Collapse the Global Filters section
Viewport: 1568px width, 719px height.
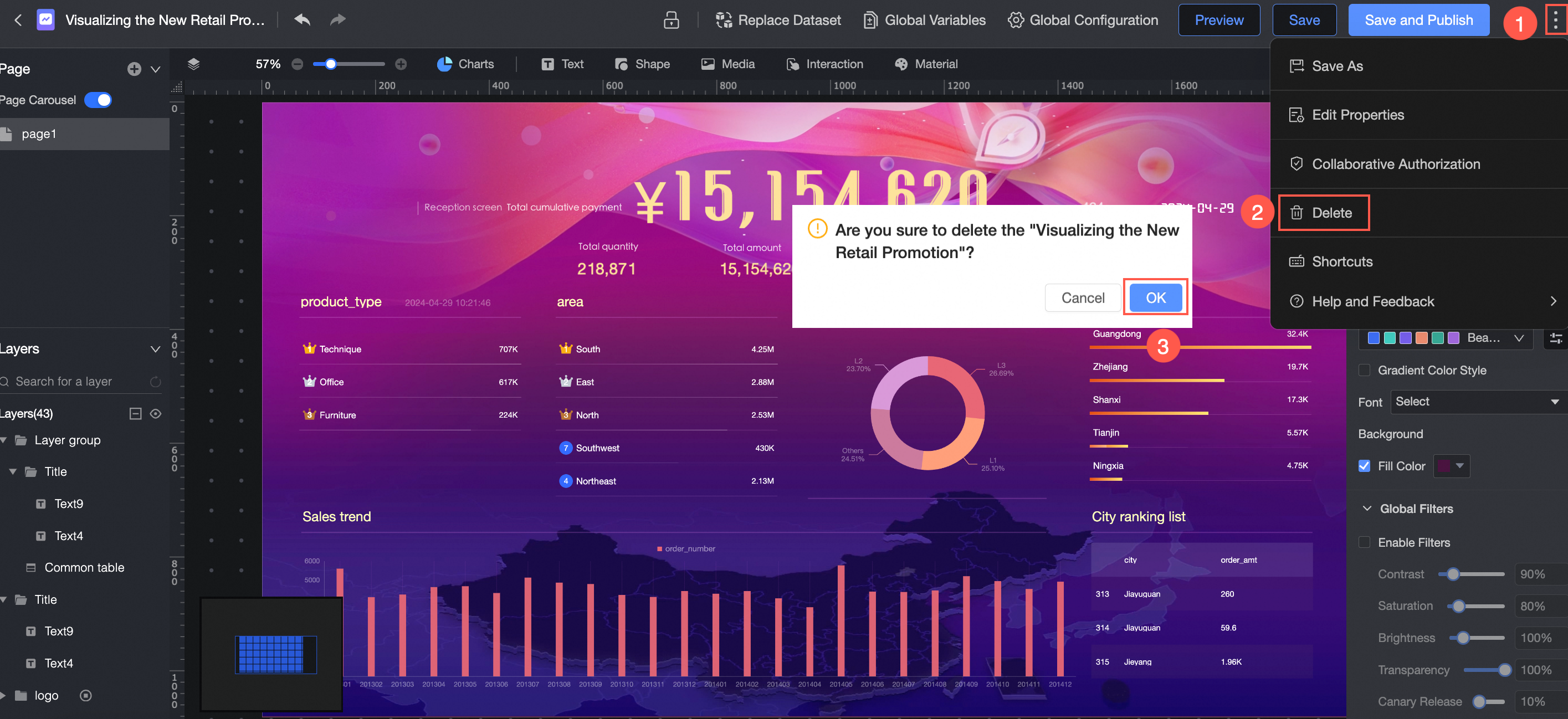click(x=1366, y=508)
